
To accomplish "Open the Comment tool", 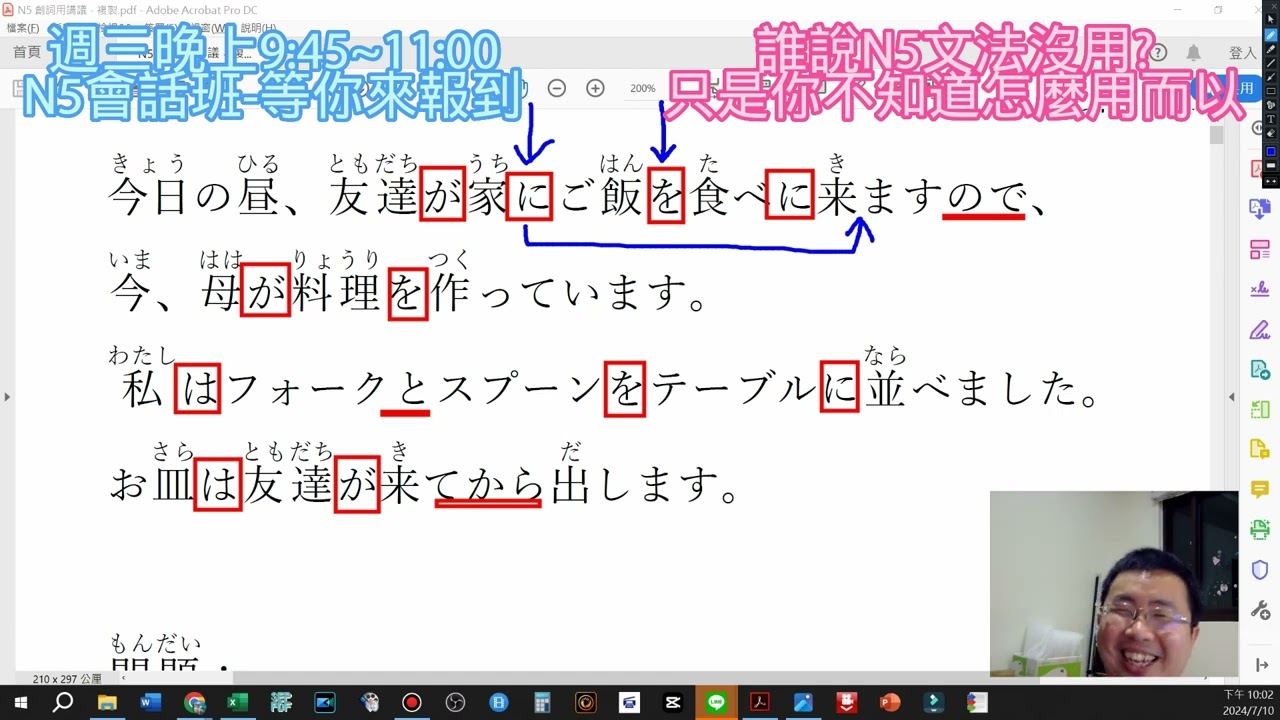I will click(x=1260, y=489).
